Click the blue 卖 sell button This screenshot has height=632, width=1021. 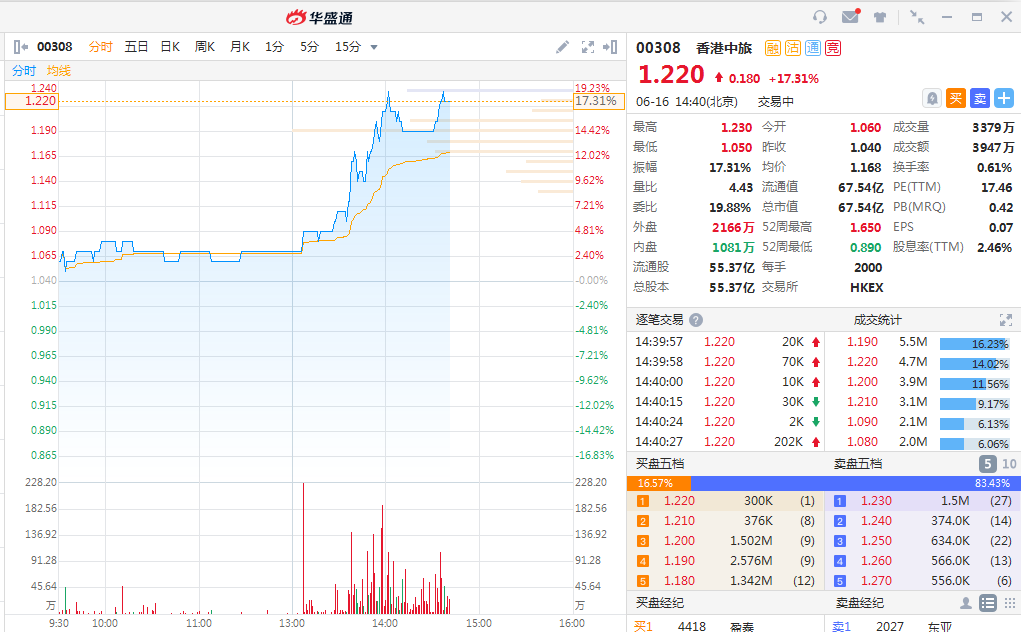click(x=979, y=98)
